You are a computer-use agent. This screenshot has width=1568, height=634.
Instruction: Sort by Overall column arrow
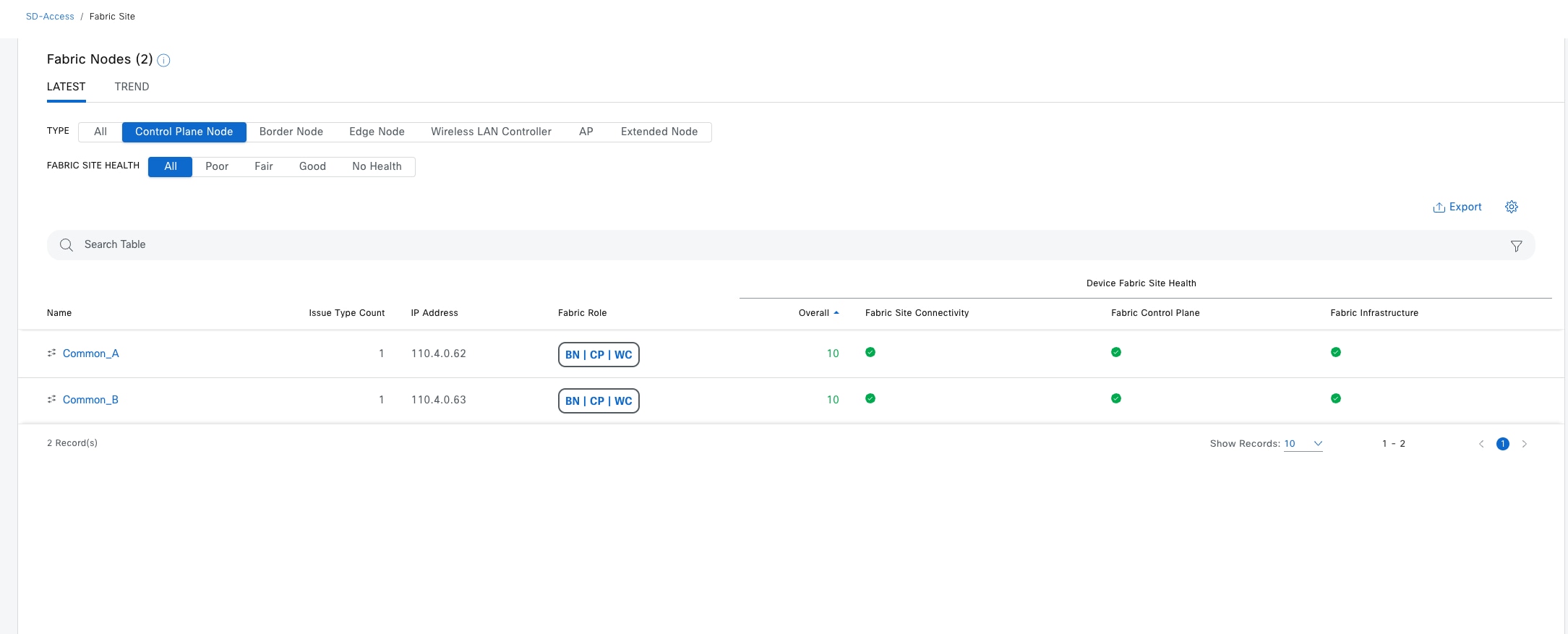click(836, 313)
